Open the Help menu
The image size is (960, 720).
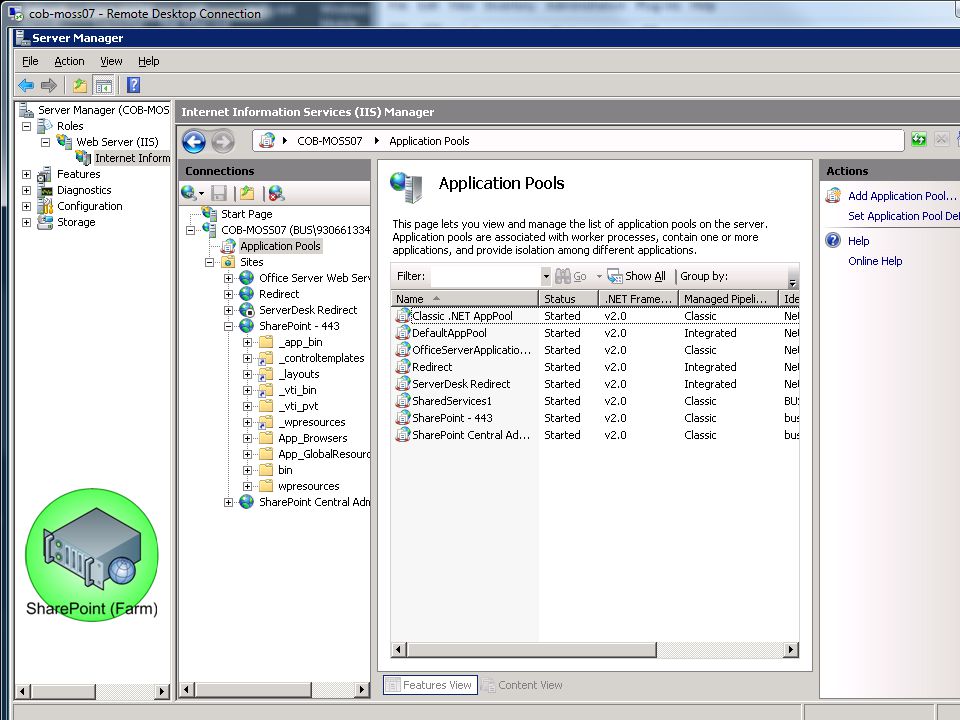coord(149,61)
